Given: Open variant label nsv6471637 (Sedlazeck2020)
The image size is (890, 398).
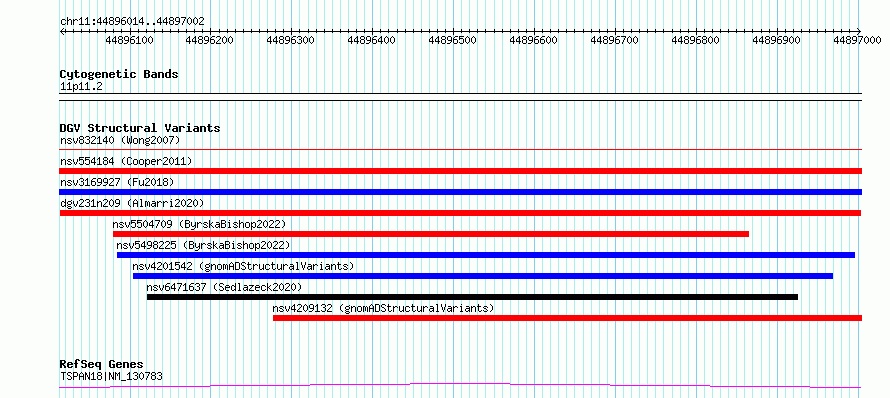Looking at the screenshot, I should click(x=224, y=287).
